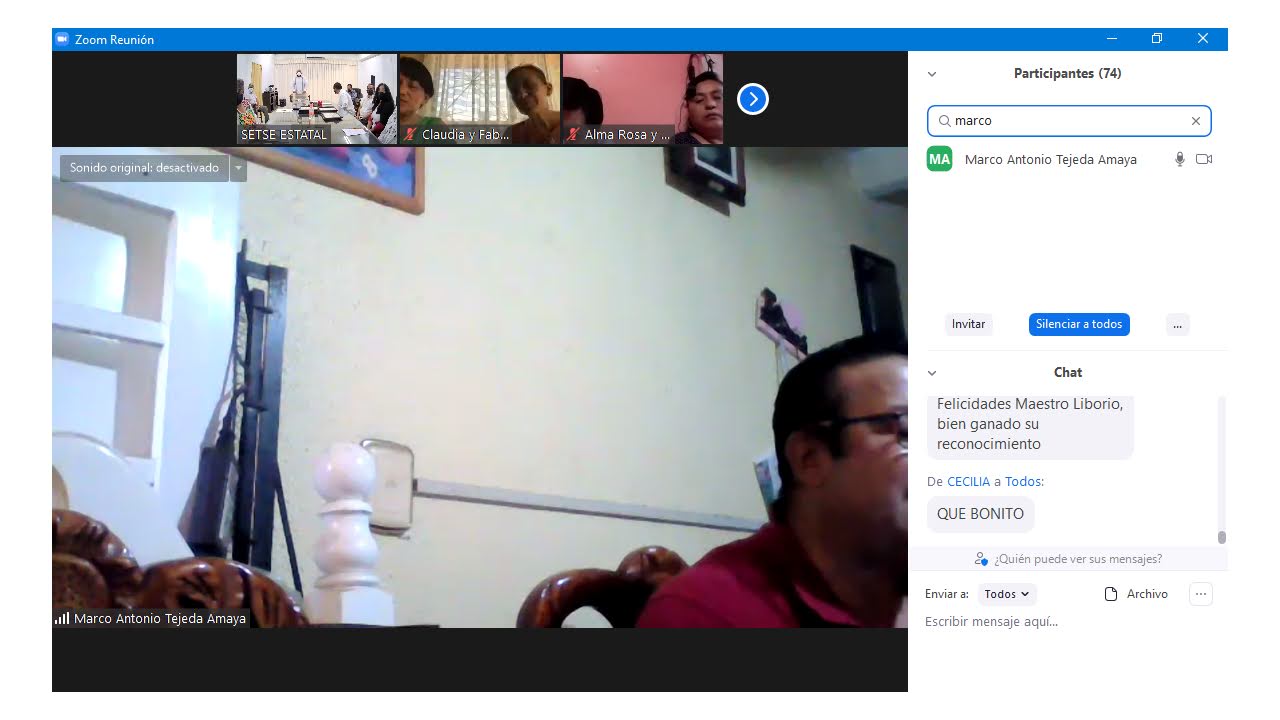Open chat more options ellipsis button

pos(1201,594)
